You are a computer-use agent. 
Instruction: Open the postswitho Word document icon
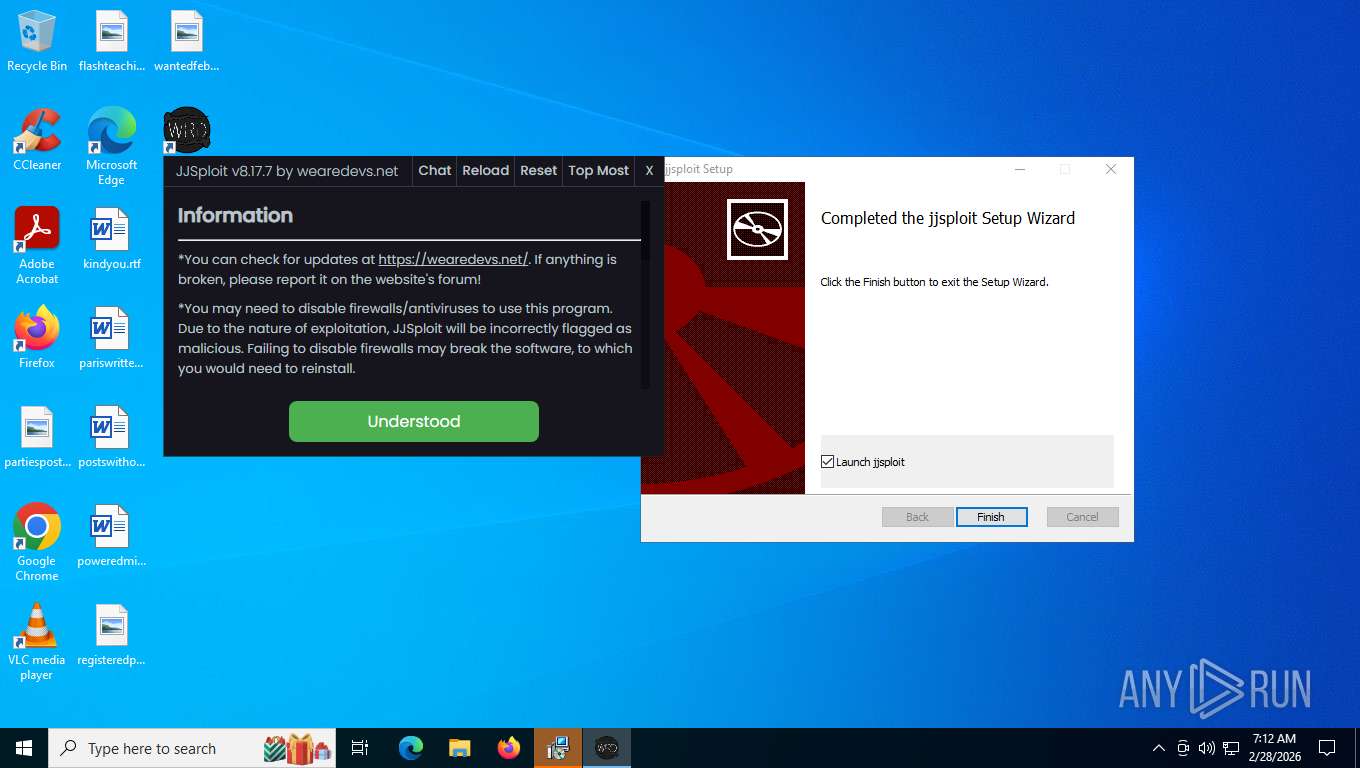tap(112, 437)
